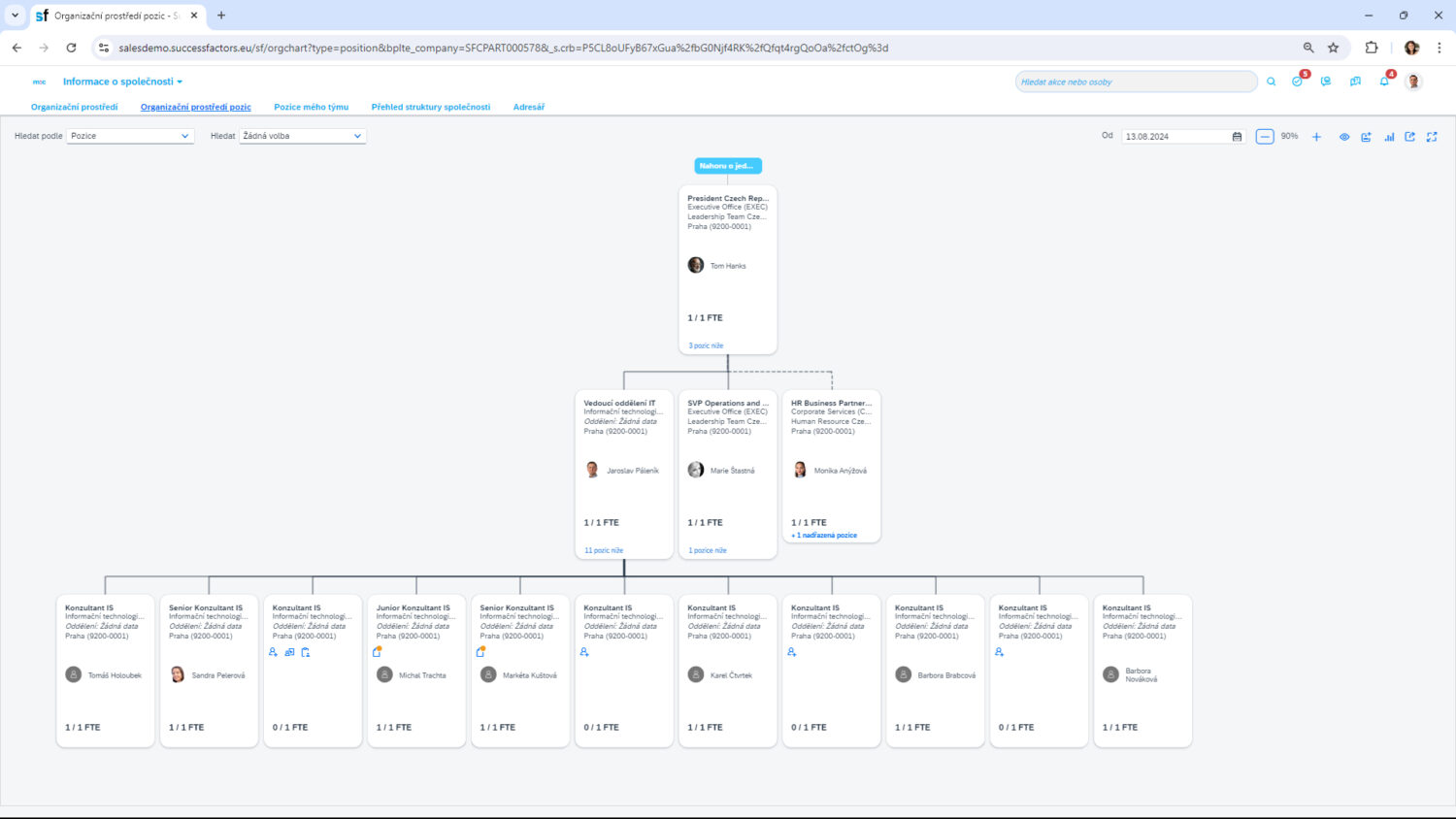Click the fullscreen icon in chart toolbar

1432,137
